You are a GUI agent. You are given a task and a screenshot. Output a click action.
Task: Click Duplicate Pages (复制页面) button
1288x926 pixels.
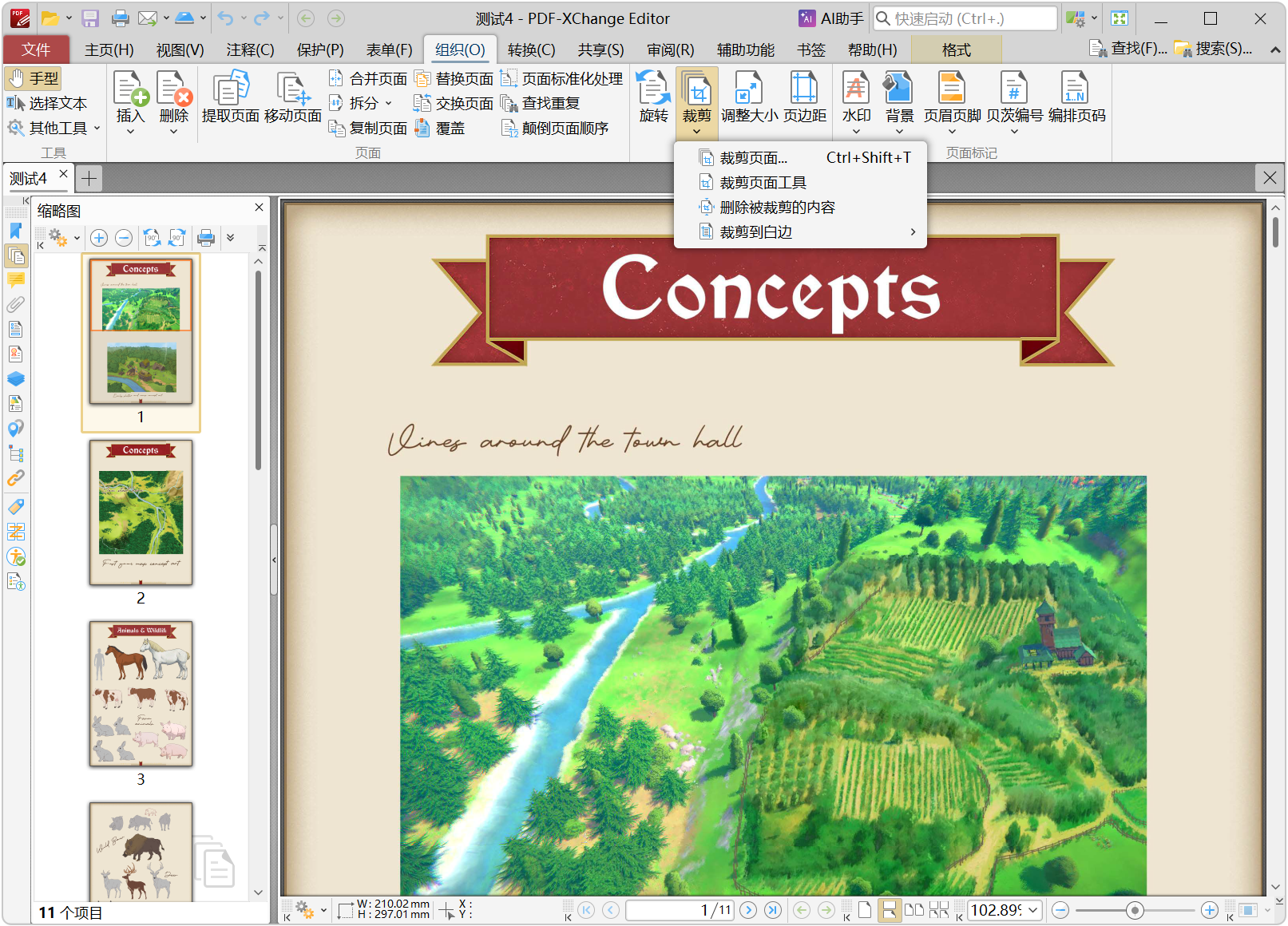click(x=368, y=128)
